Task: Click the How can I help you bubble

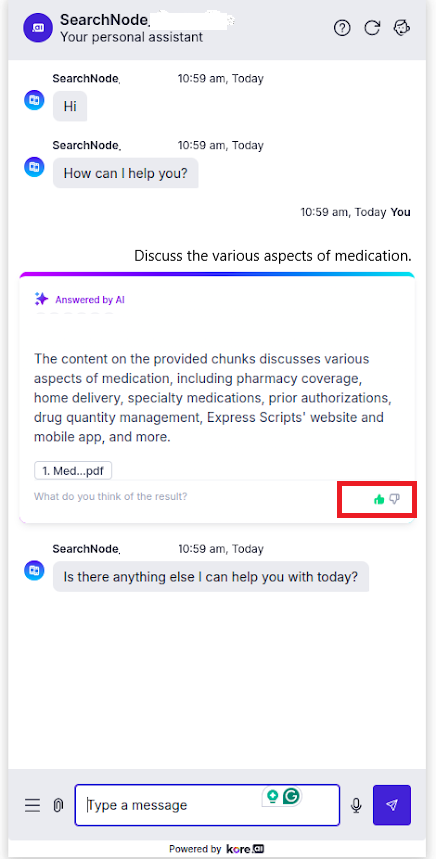Action: coord(125,173)
